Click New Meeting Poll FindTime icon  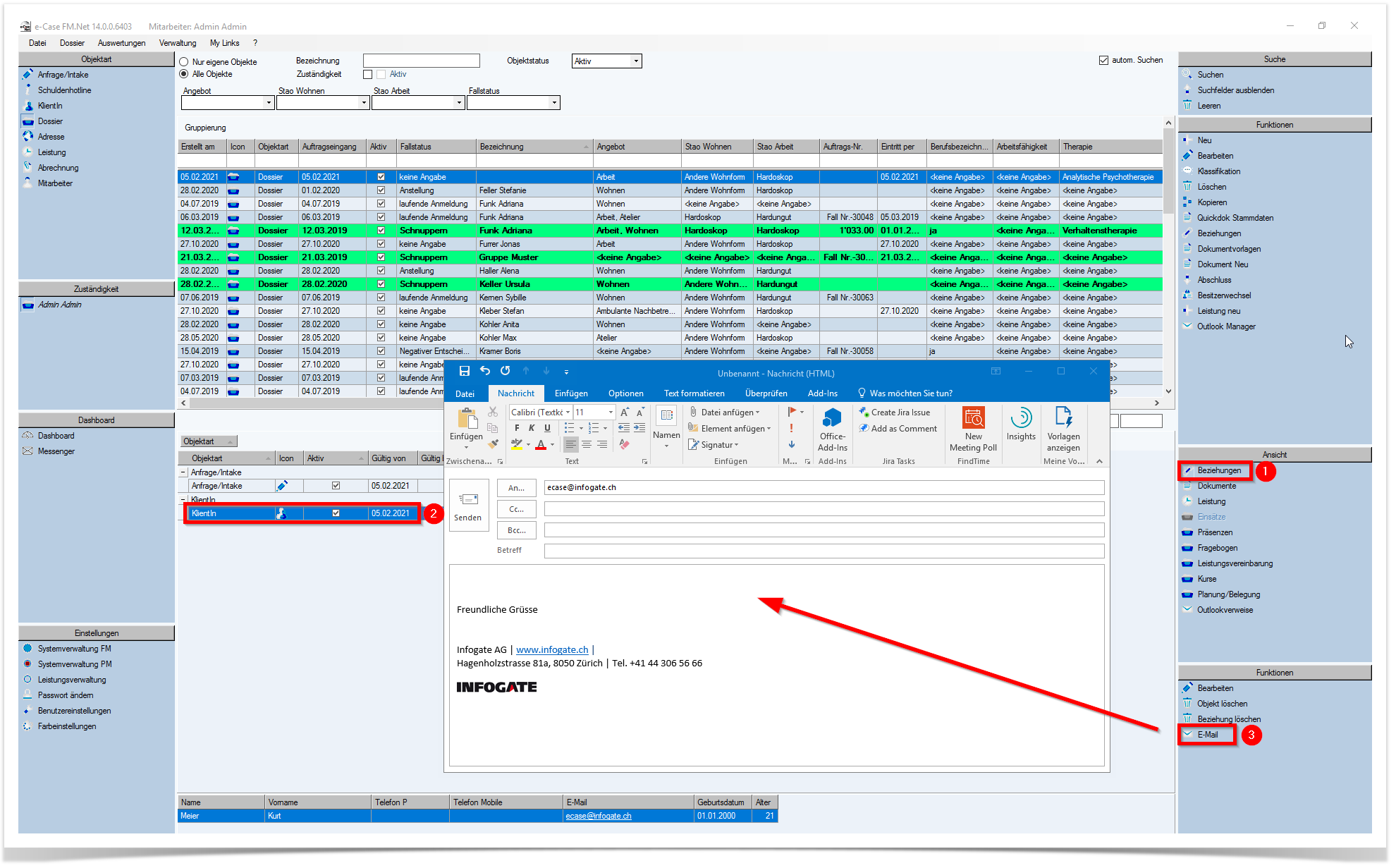click(973, 429)
